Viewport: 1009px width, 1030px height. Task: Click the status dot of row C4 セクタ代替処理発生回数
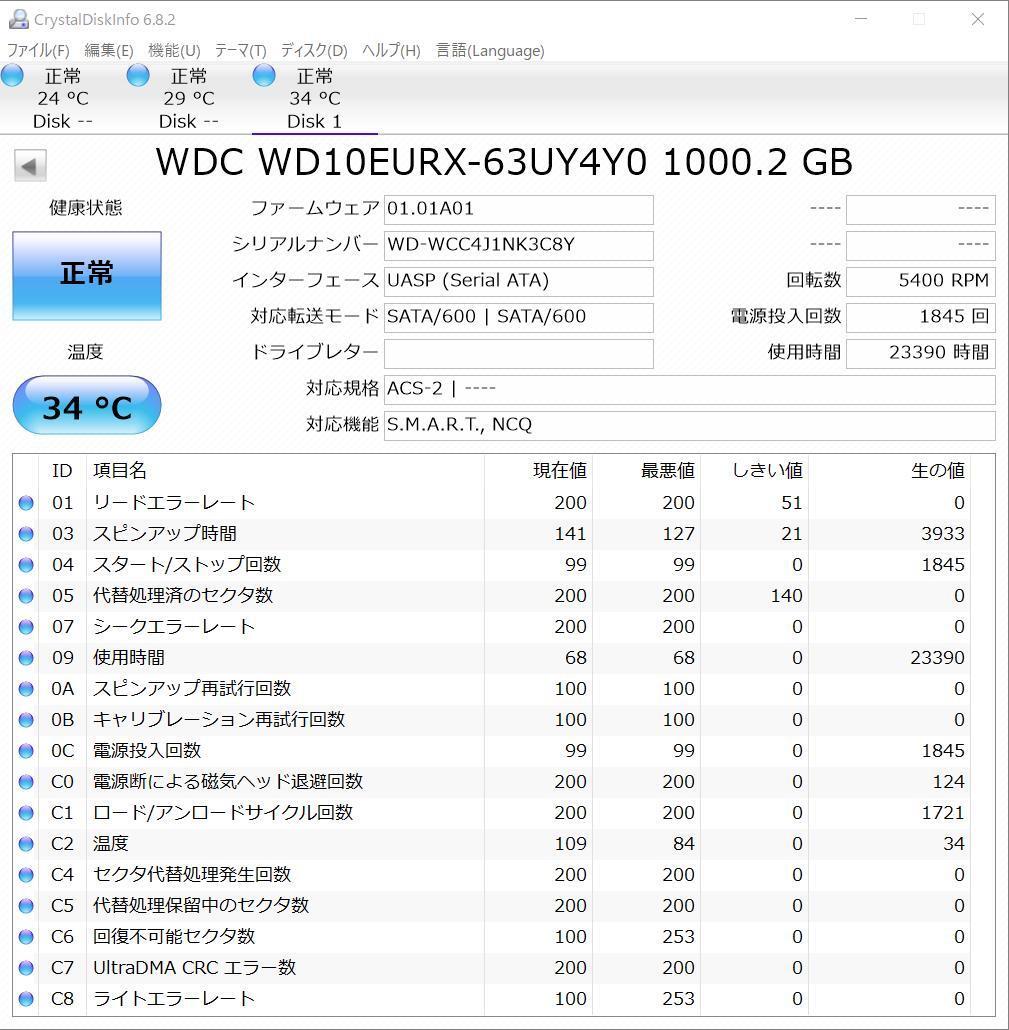tap(26, 875)
